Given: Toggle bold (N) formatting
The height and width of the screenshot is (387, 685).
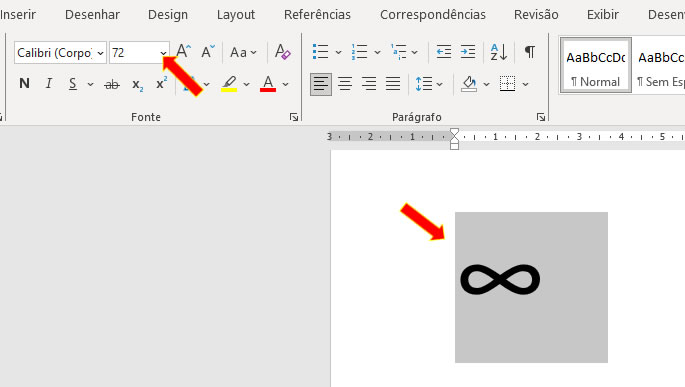Looking at the screenshot, I should (x=24, y=83).
